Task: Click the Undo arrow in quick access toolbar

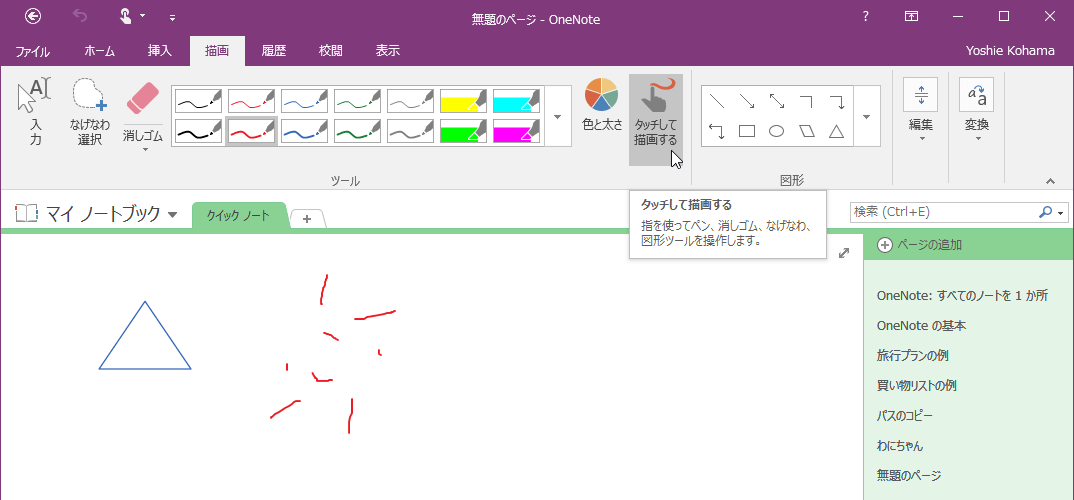Action: tap(79, 16)
